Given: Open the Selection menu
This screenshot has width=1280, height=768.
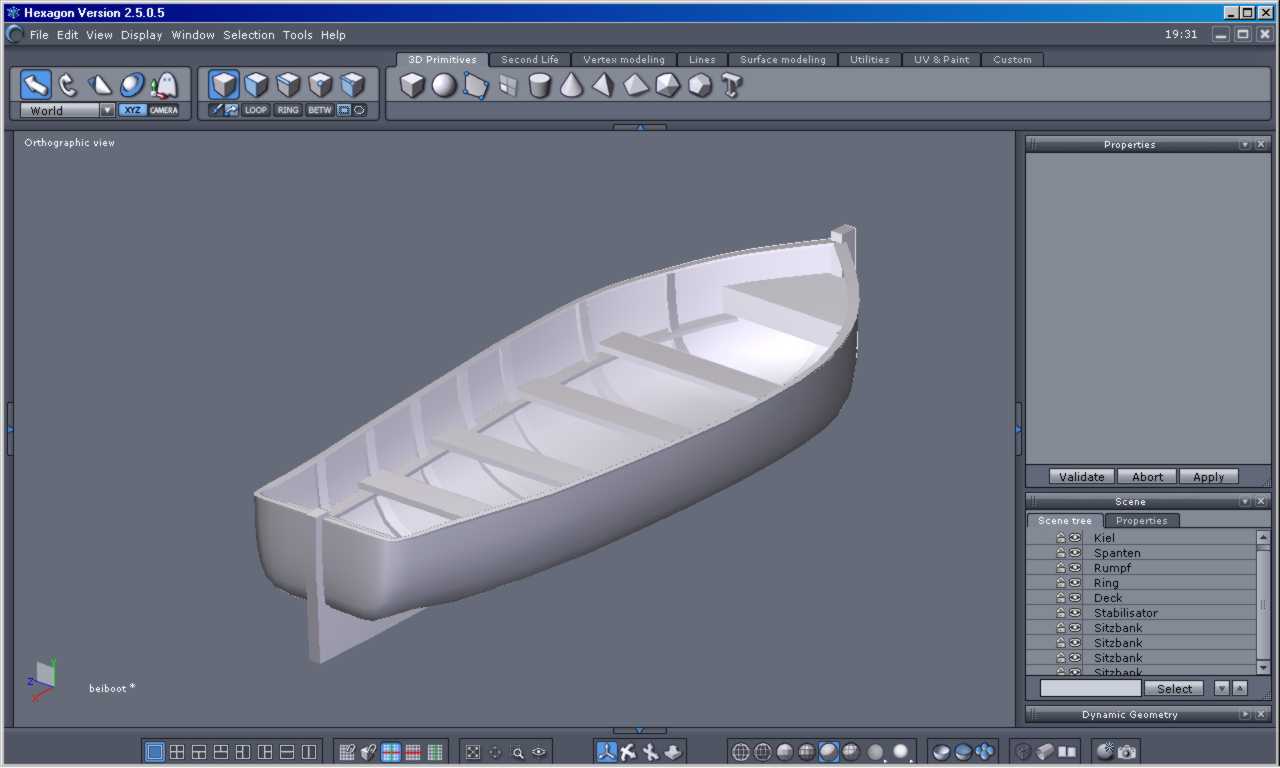Looking at the screenshot, I should pos(248,35).
